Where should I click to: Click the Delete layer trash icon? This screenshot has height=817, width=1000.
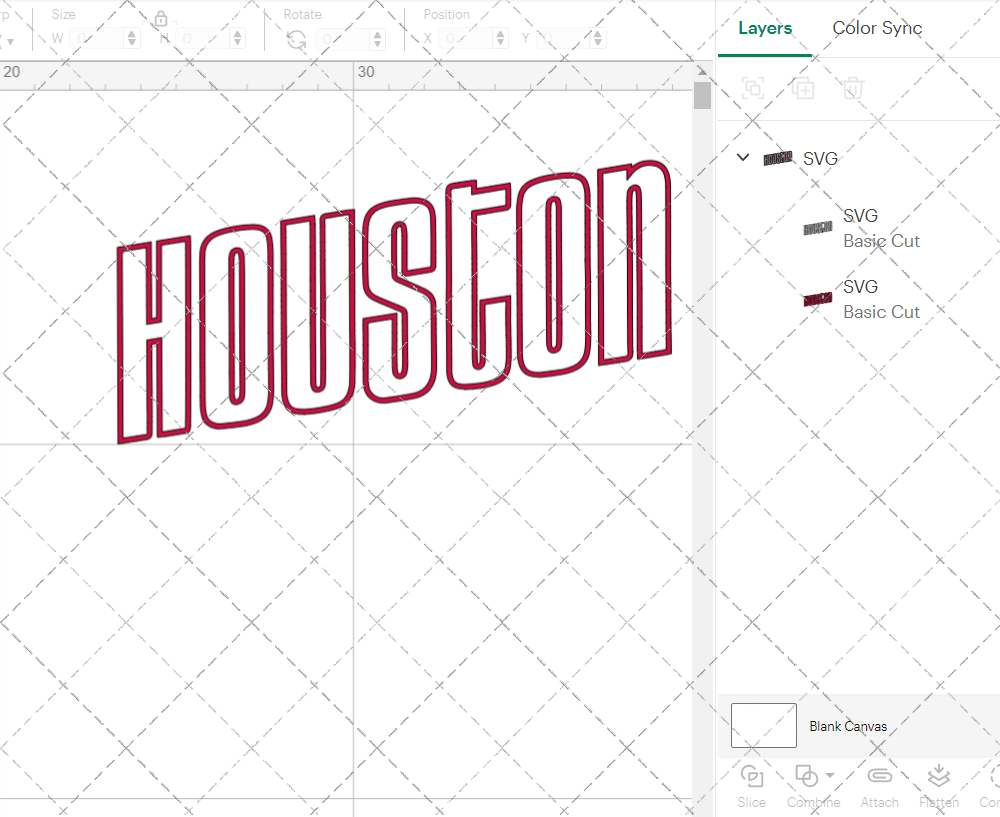point(852,88)
